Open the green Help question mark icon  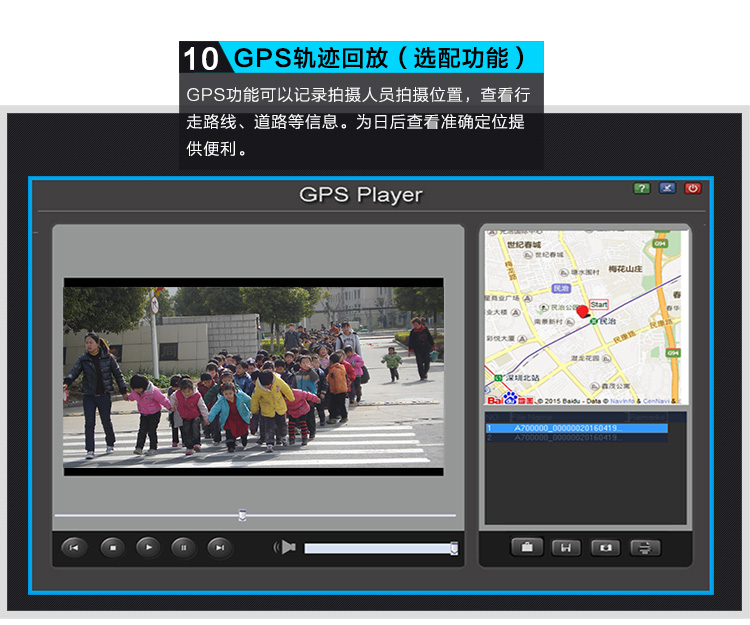(x=642, y=188)
